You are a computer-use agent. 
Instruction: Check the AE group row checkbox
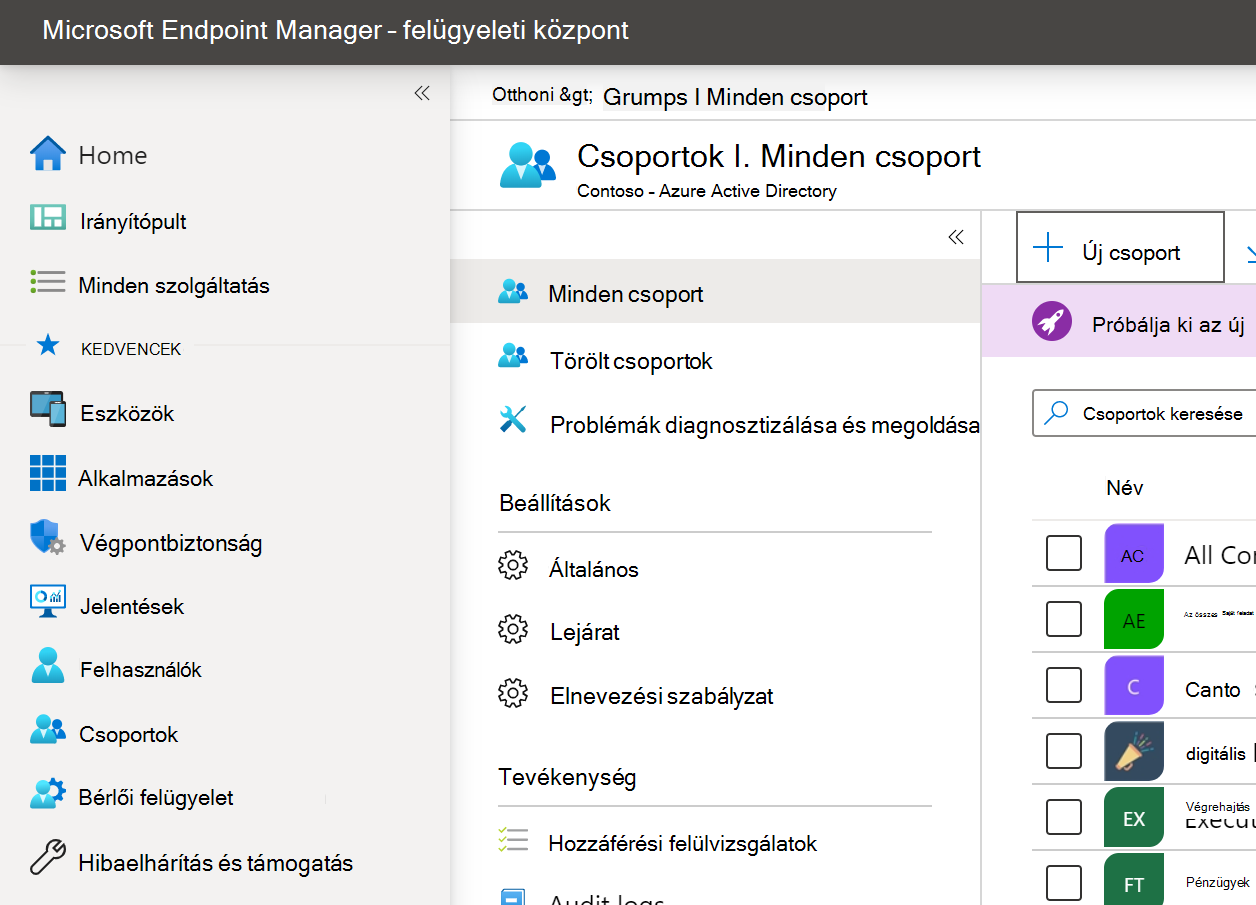1064,618
